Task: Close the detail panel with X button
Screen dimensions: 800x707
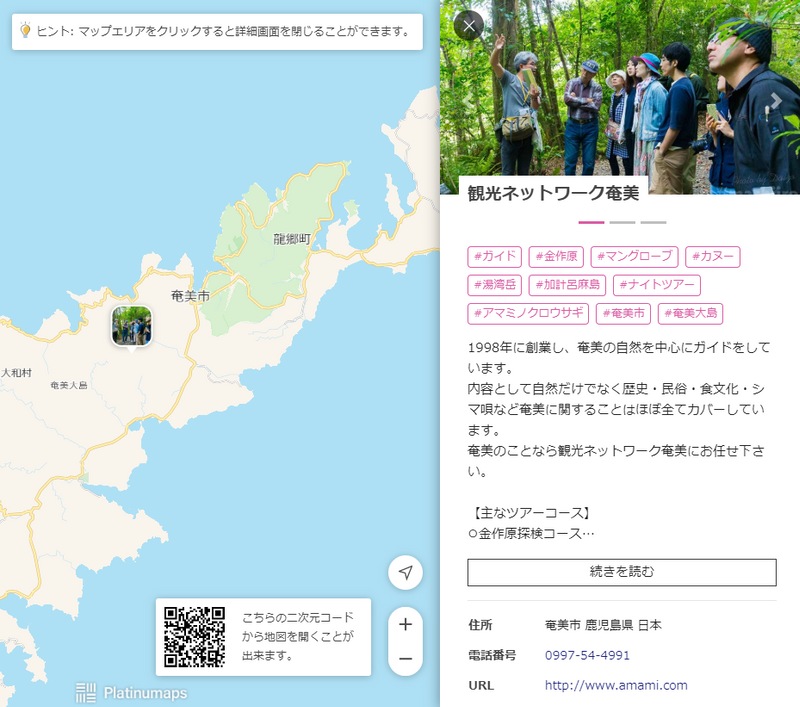Action: click(469, 25)
